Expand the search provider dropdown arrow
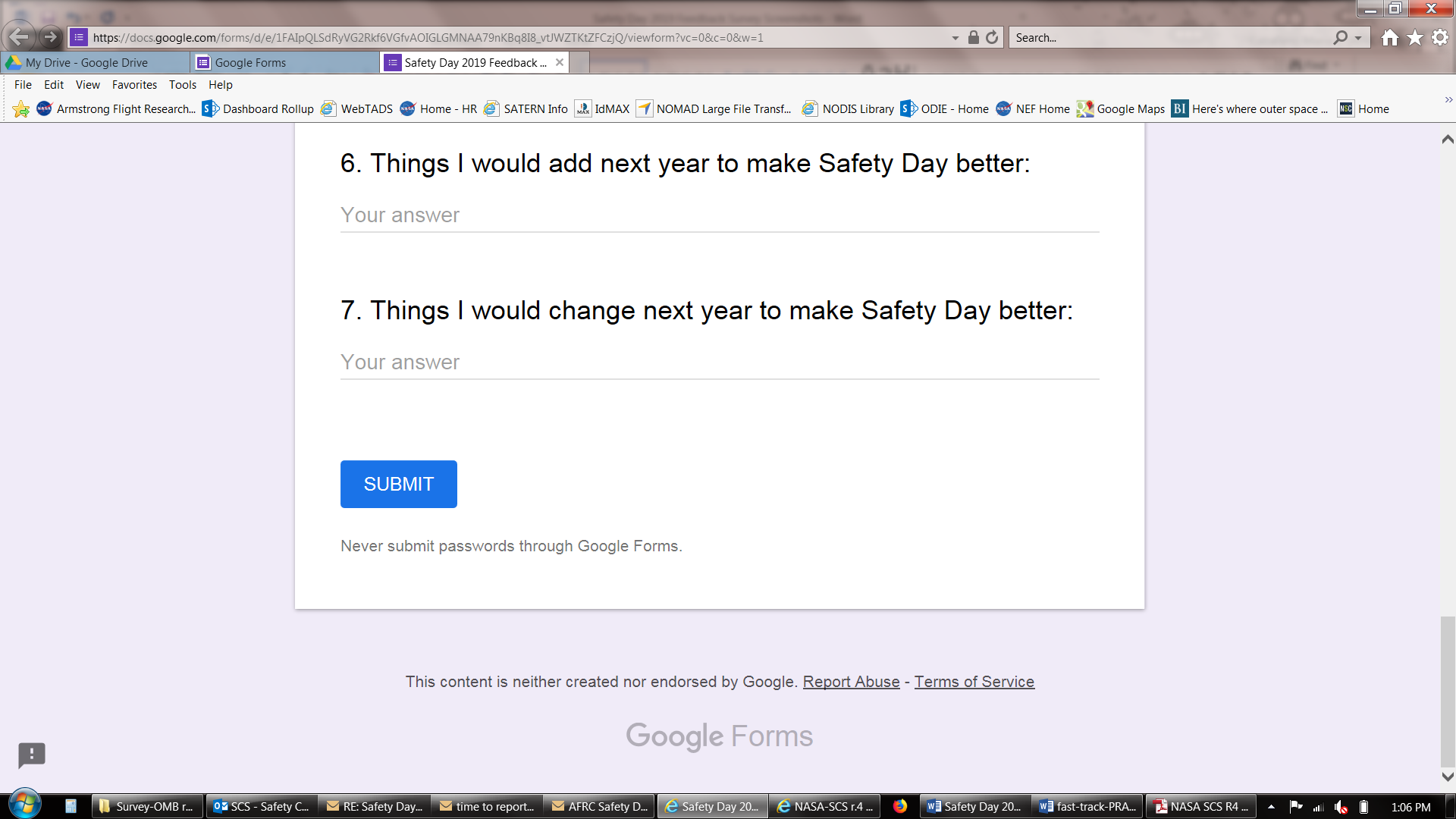This screenshot has height=819, width=1456. point(1358,38)
